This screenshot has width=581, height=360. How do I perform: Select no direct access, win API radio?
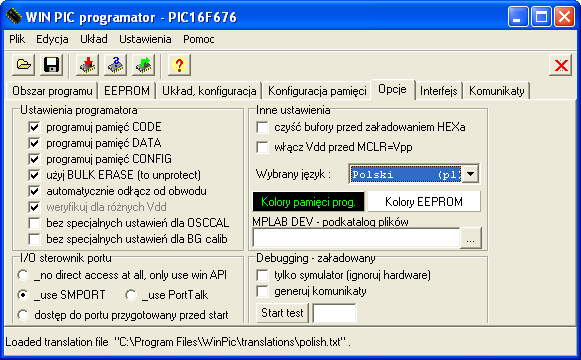click(x=23, y=275)
